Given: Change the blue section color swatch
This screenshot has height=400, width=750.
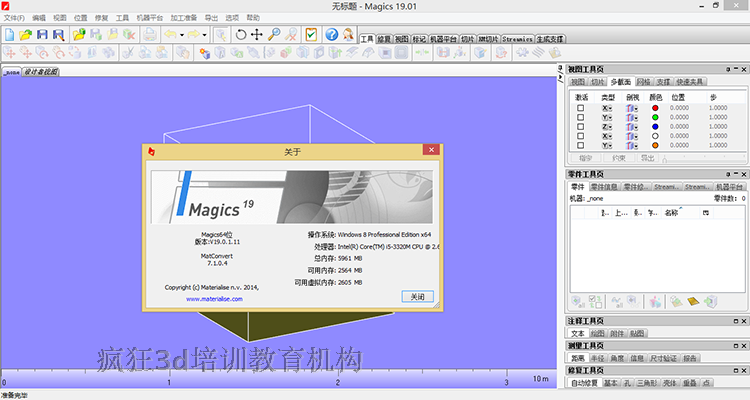Looking at the screenshot, I should (x=655, y=127).
